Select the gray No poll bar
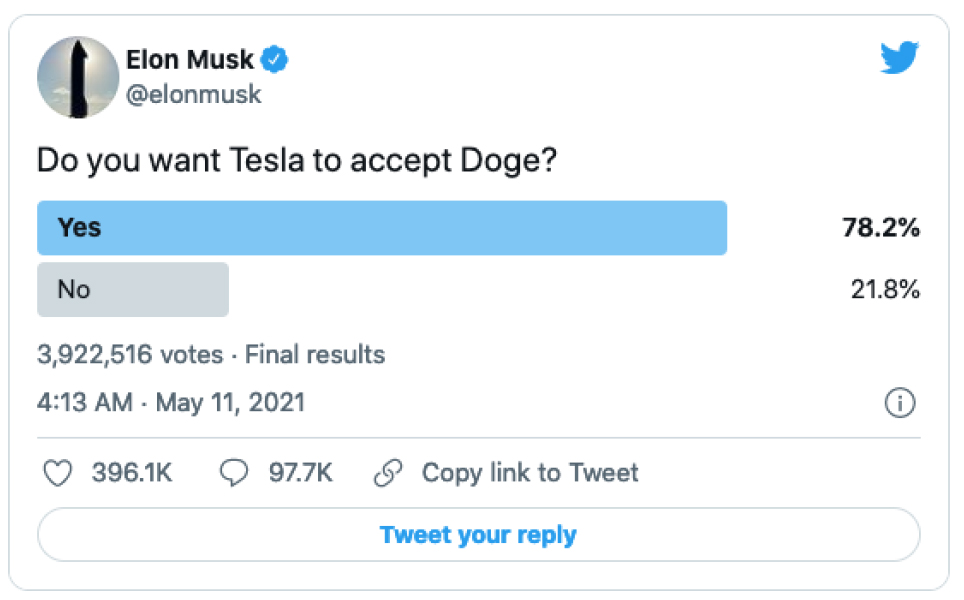 click(133, 290)
